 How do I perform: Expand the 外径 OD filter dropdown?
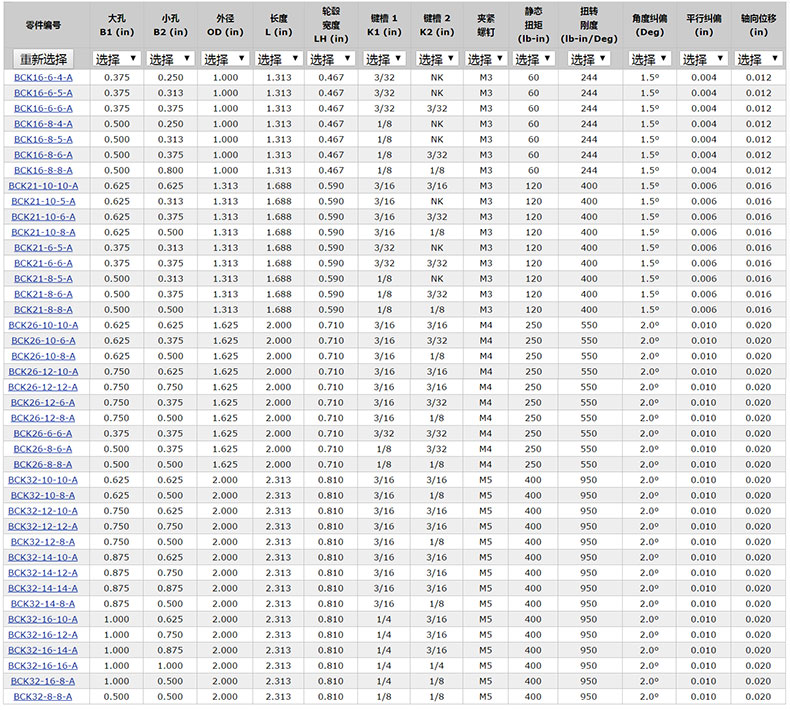tap(225, 59)
